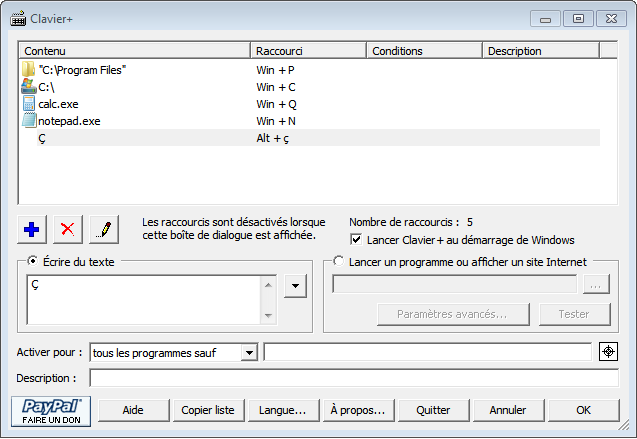Click the Copier liste button
Image resolution: width=637 pixels, height=439 pixels.
208,410
